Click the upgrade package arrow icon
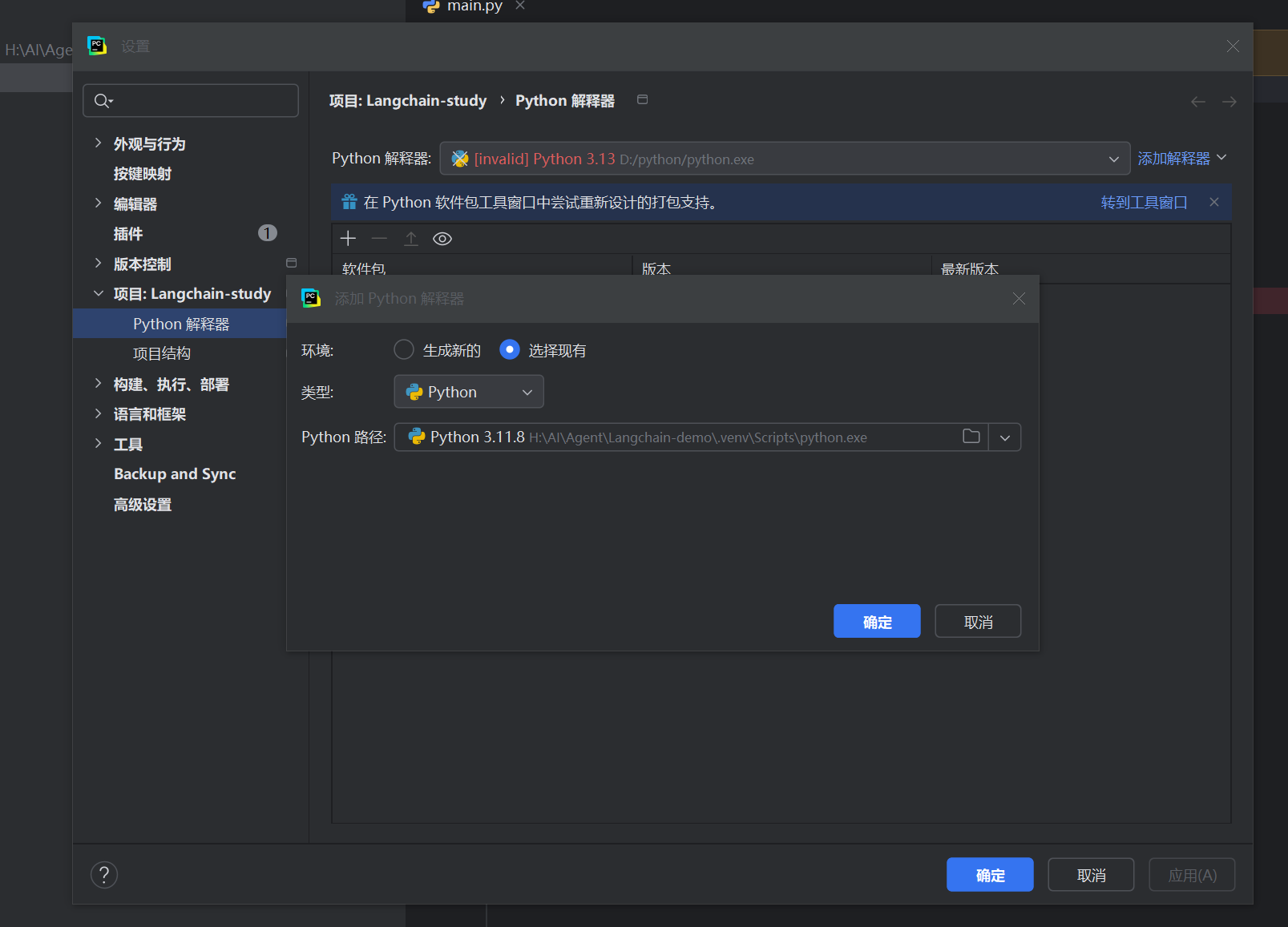 click(x=411, y=239)
